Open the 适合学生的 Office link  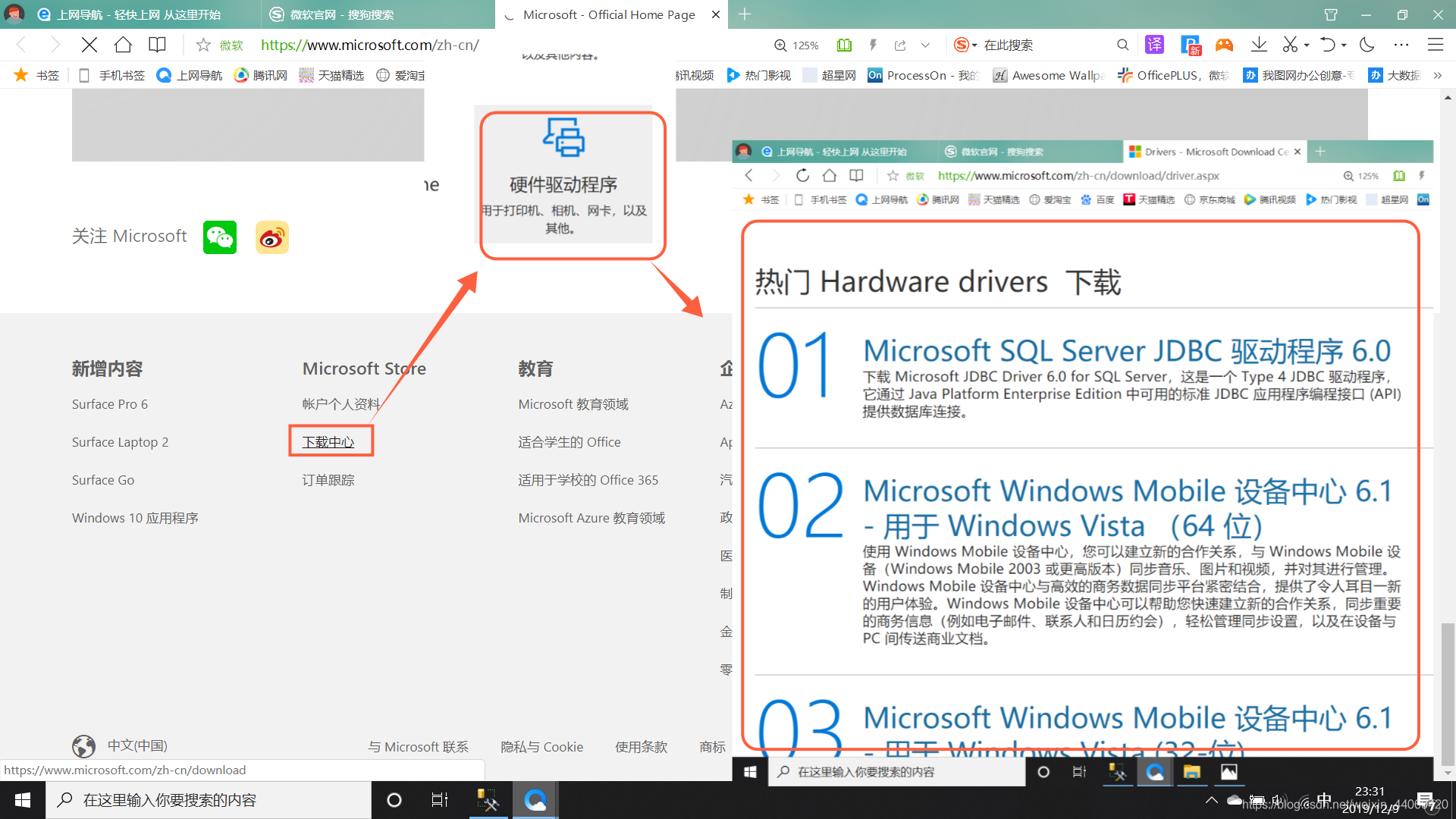pos(570,442)
